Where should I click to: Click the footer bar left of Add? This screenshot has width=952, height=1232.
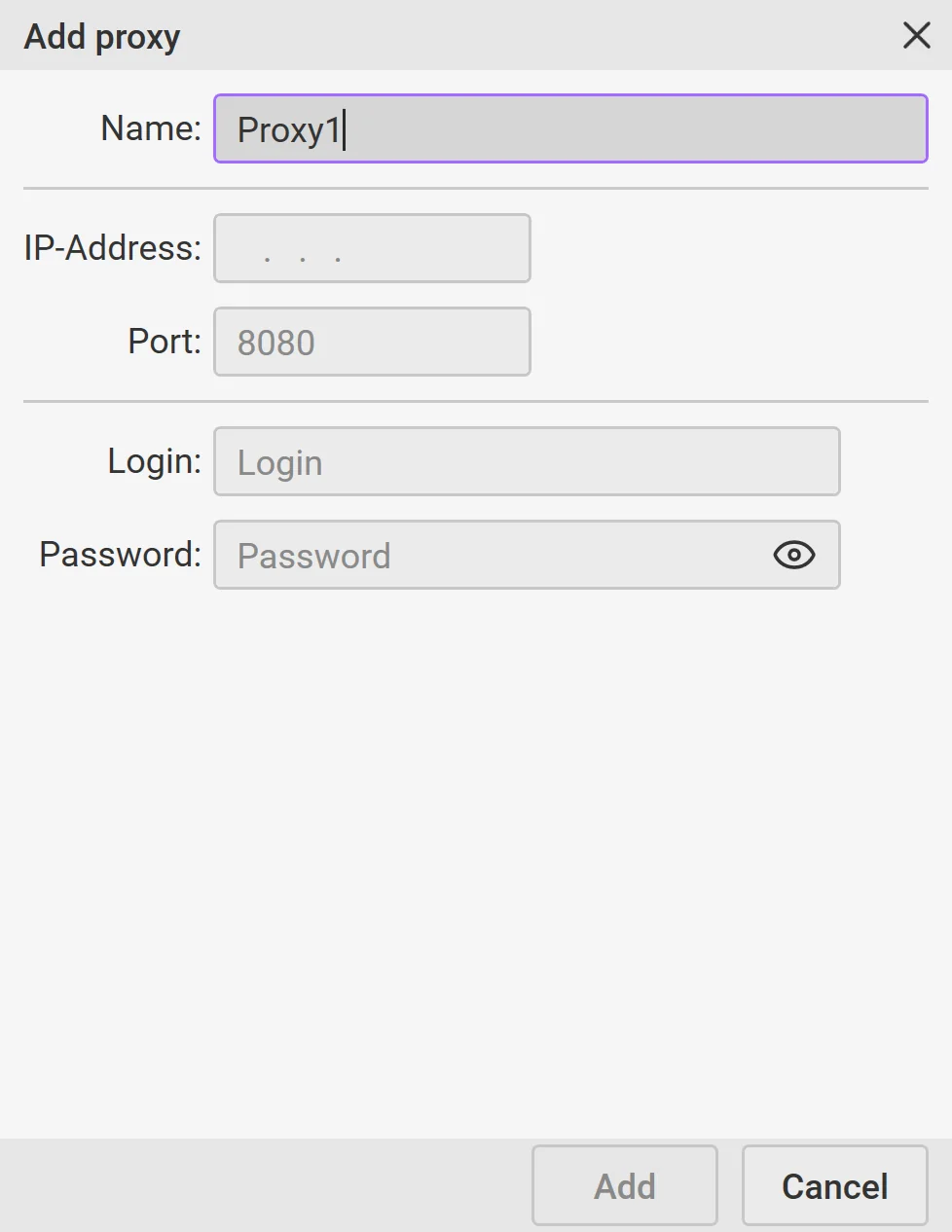(263, 1185)
